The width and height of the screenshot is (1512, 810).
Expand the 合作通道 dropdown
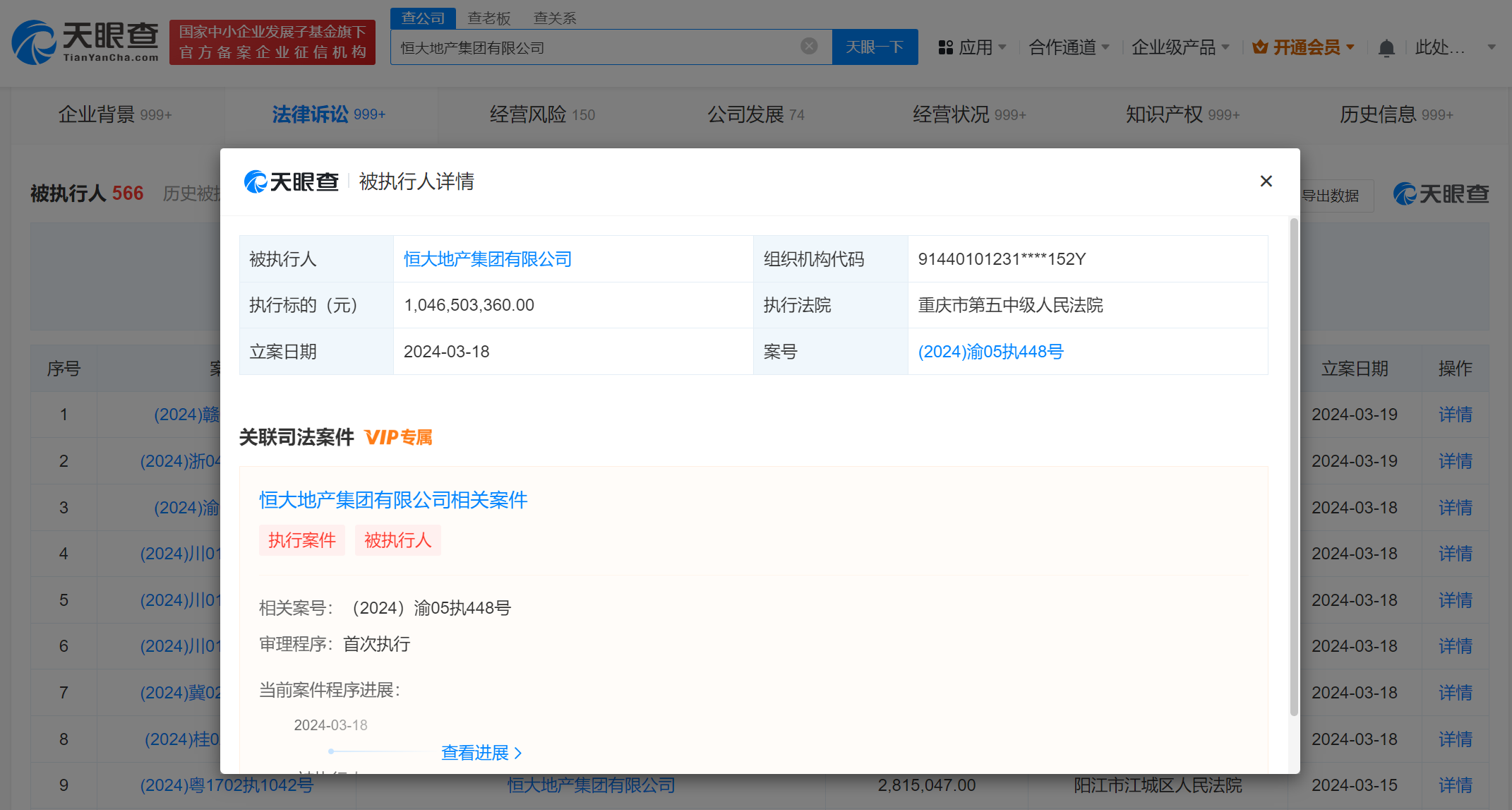point(1105,47)
